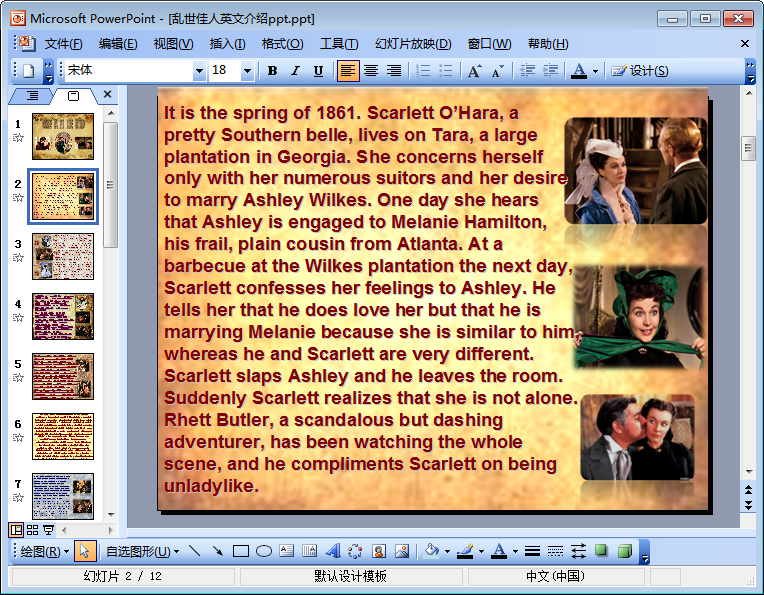This screenshot has height=595, width=764.
Task: Open the 窗口(W) menu
Action: click(x=489, y=44)
